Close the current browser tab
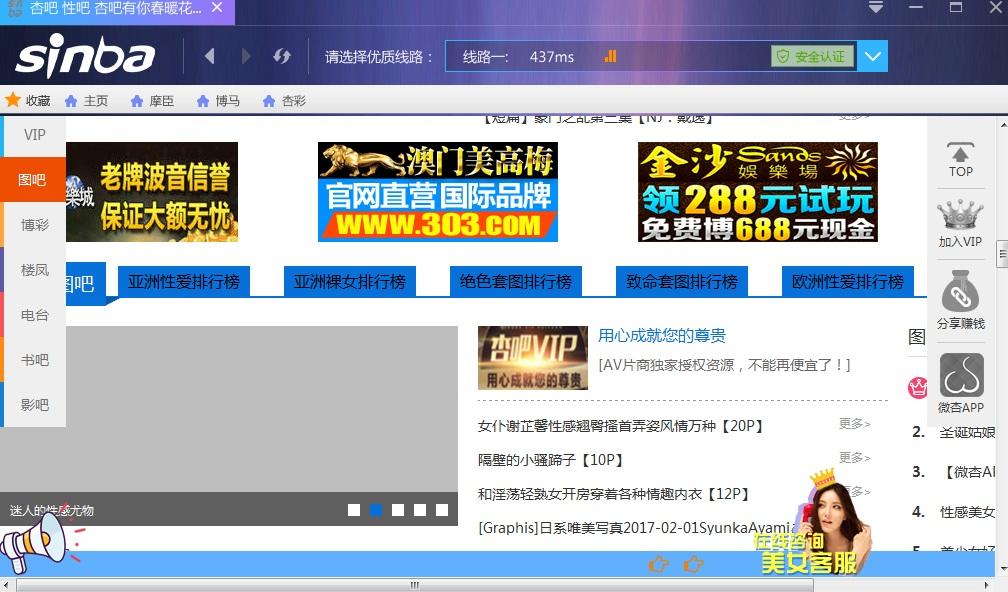Viewport: 1008px width, 592px height. pyautogui.click(x=217, y=8)
